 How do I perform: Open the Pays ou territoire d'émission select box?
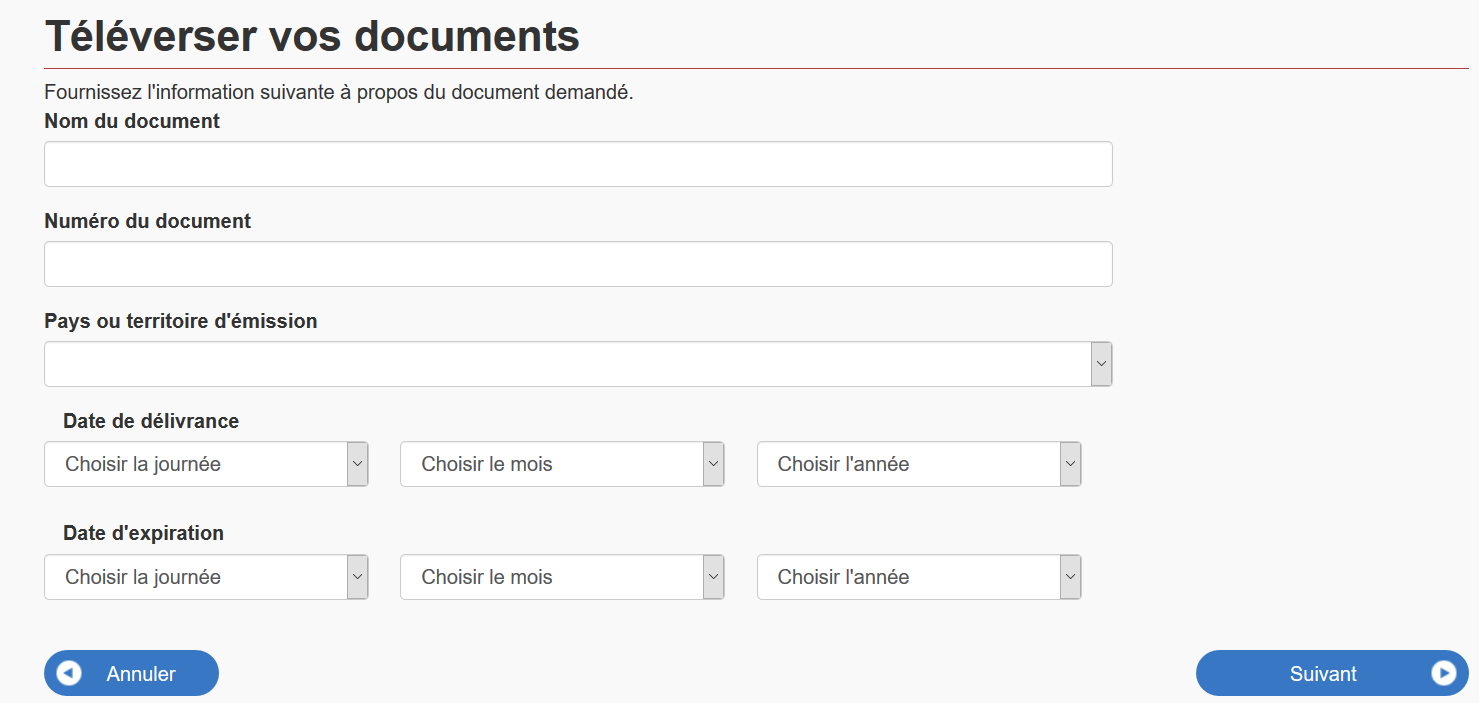pos(567,364)
